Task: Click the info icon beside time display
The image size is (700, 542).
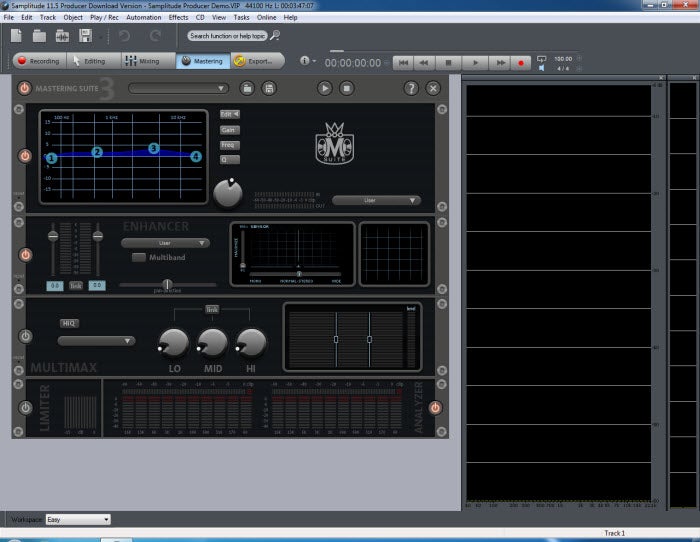Action: click(x=304, y=60)
